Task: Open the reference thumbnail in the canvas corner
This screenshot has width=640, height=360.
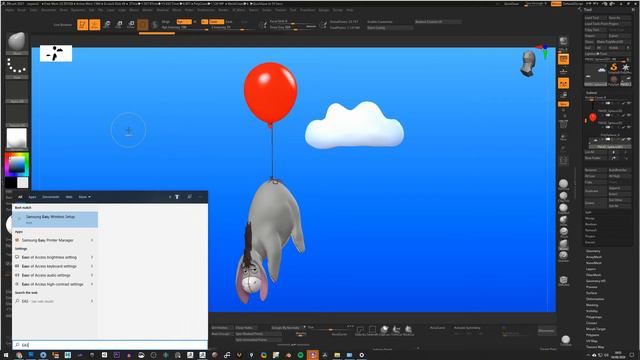Action: [x=56, y=53]
